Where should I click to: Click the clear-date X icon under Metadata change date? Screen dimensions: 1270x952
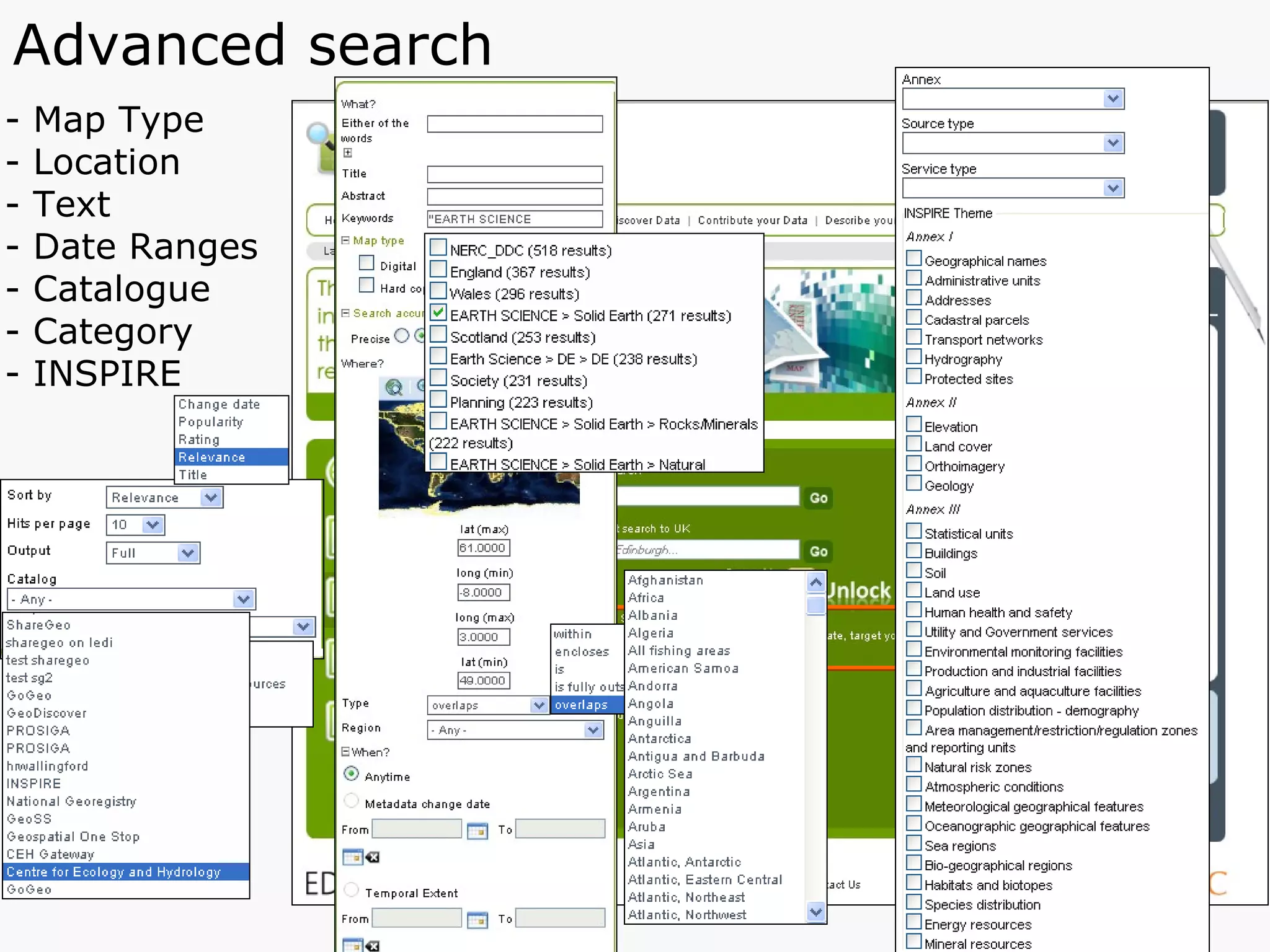(x=372, y=857)
